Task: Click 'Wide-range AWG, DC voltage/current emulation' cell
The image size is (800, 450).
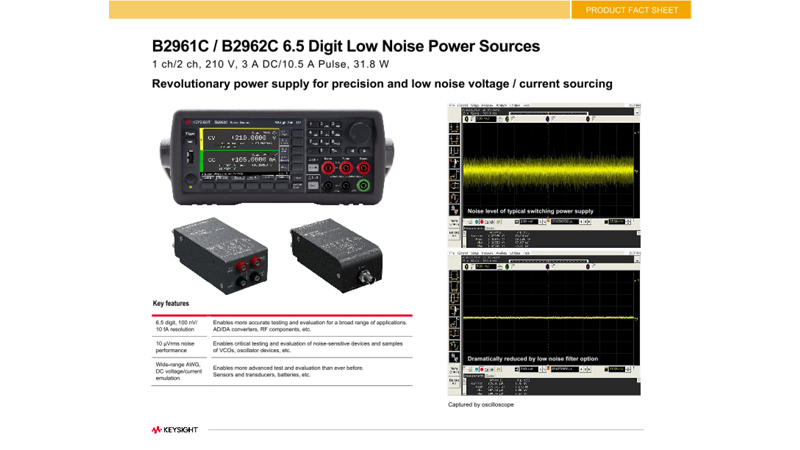Action: 179,371
